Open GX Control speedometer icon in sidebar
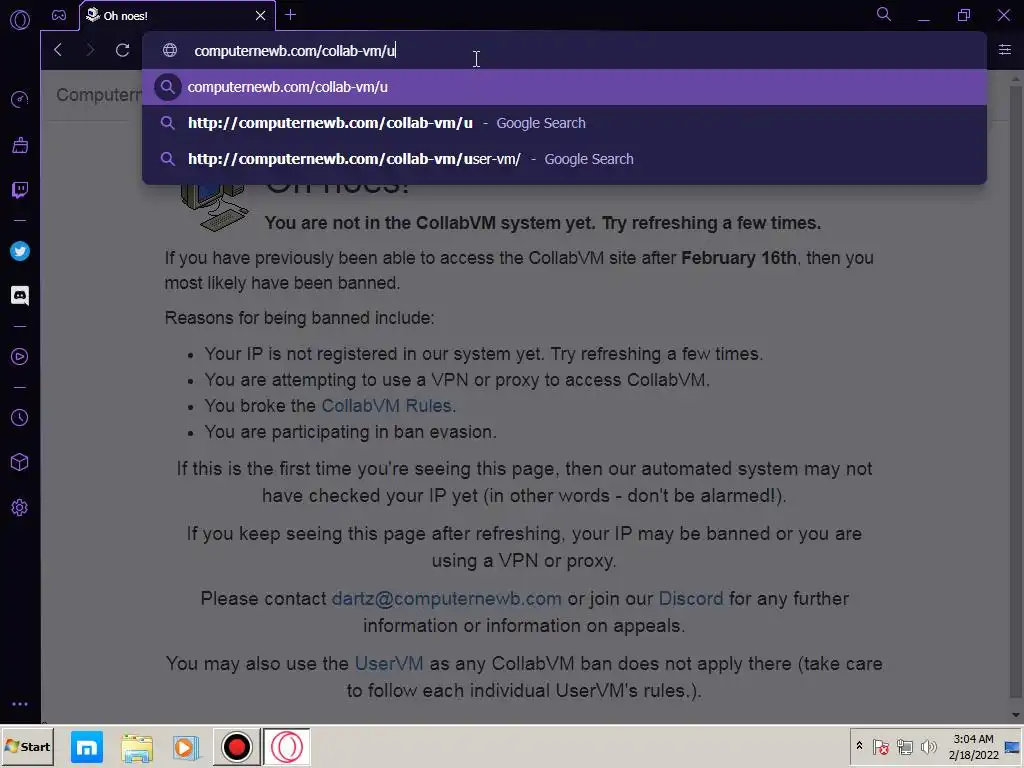The height and width of the screenshot is (768, 1024). click(x=20, y=99)
